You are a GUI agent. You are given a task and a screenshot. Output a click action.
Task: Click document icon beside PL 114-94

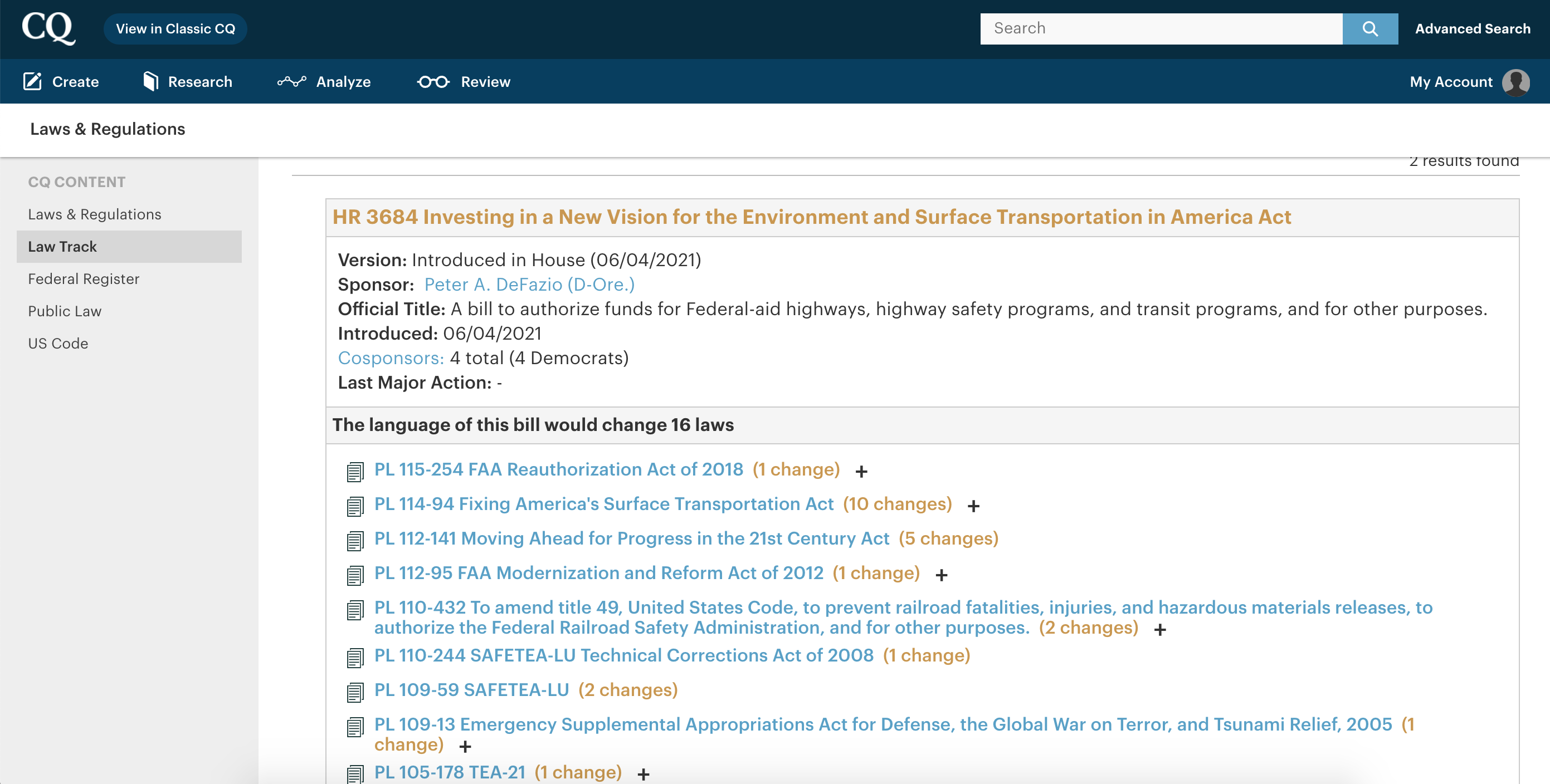pos(355,506)
